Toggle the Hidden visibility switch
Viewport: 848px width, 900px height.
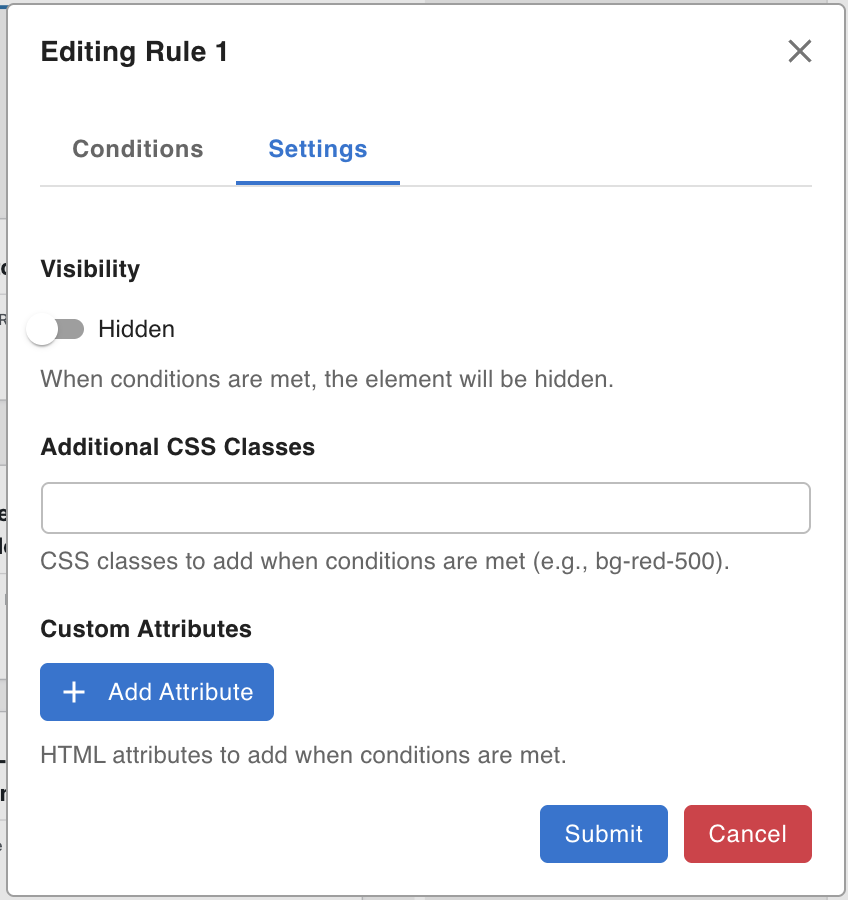[57, 329]
